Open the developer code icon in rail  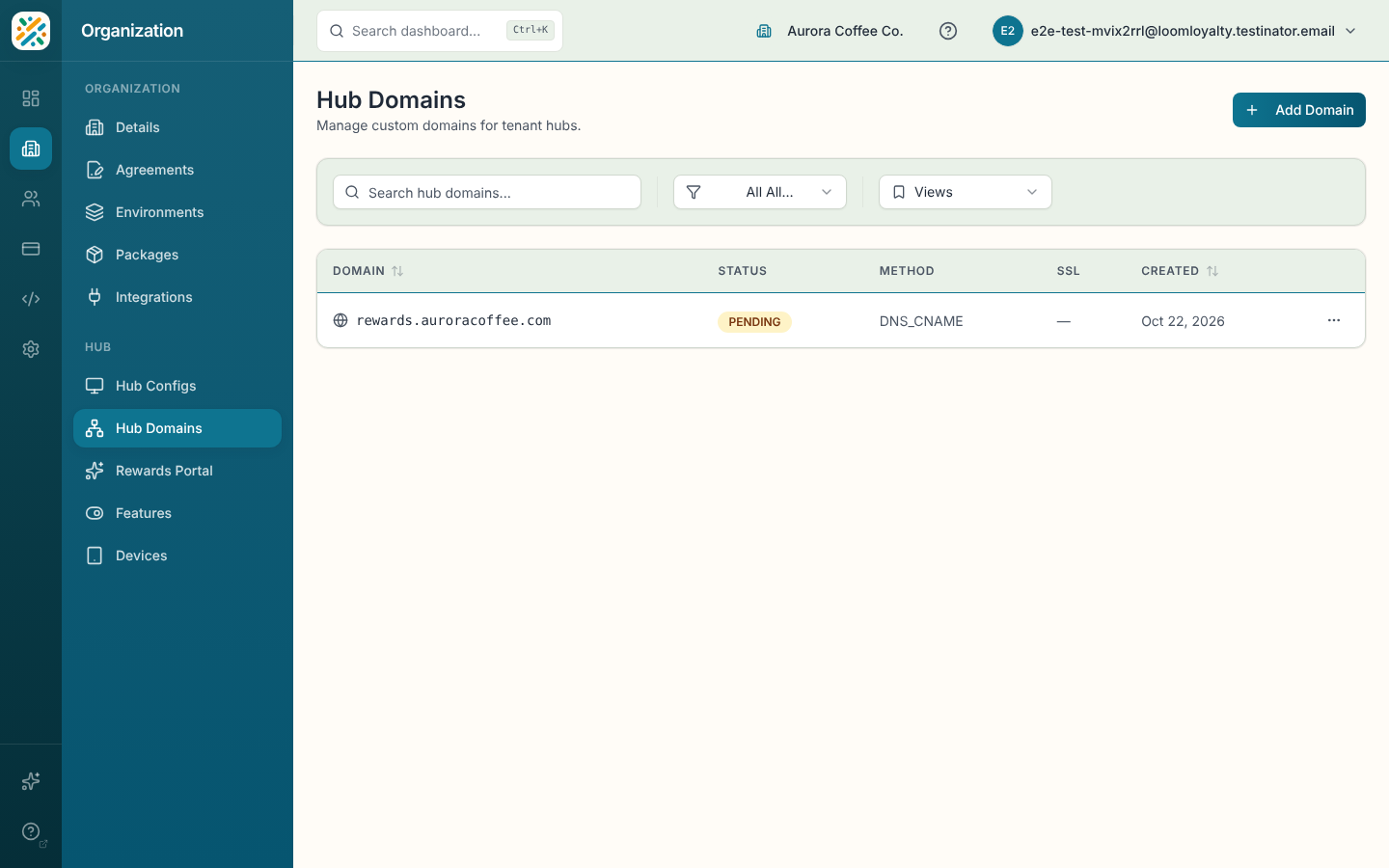click(x=31, y=299)
